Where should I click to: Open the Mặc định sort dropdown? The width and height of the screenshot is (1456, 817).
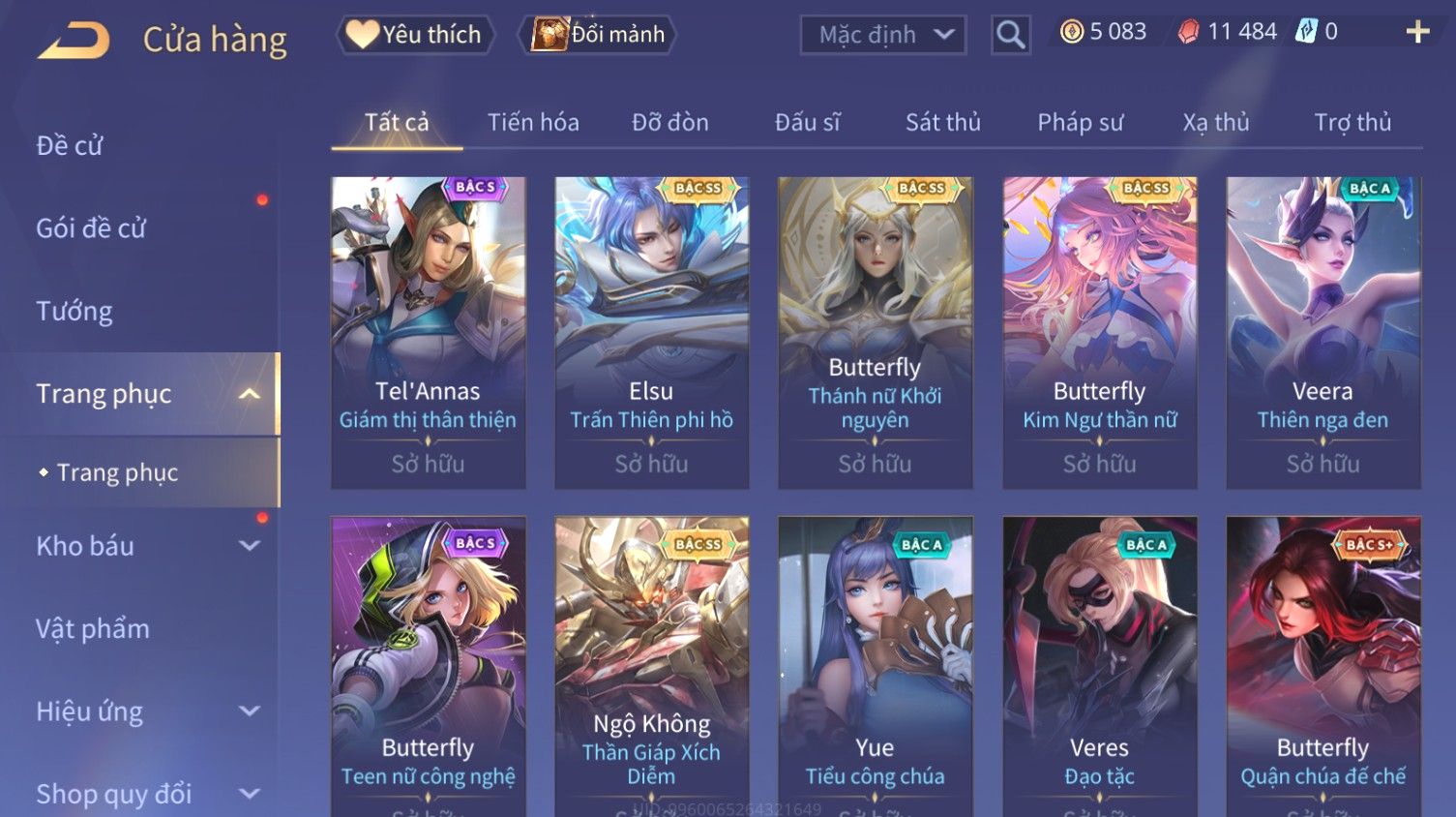[883, 35]
